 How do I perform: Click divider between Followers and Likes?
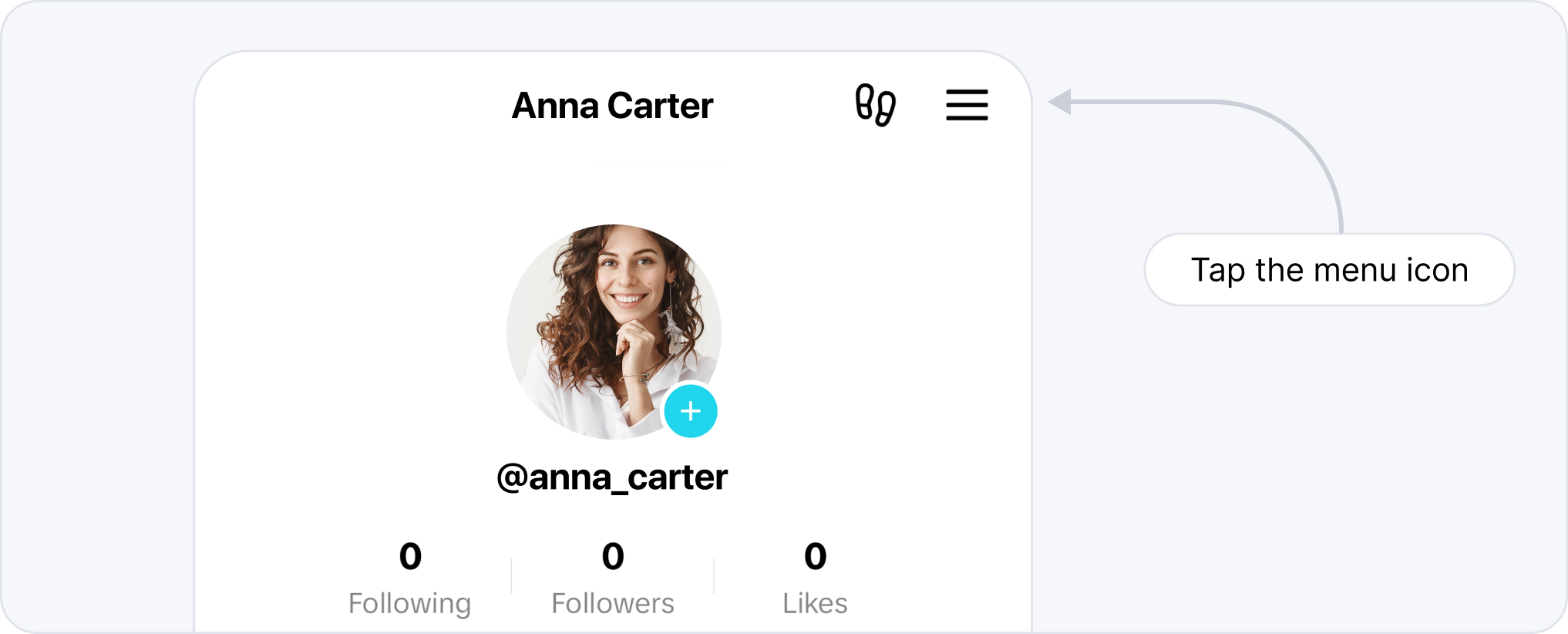click(714, 575)
